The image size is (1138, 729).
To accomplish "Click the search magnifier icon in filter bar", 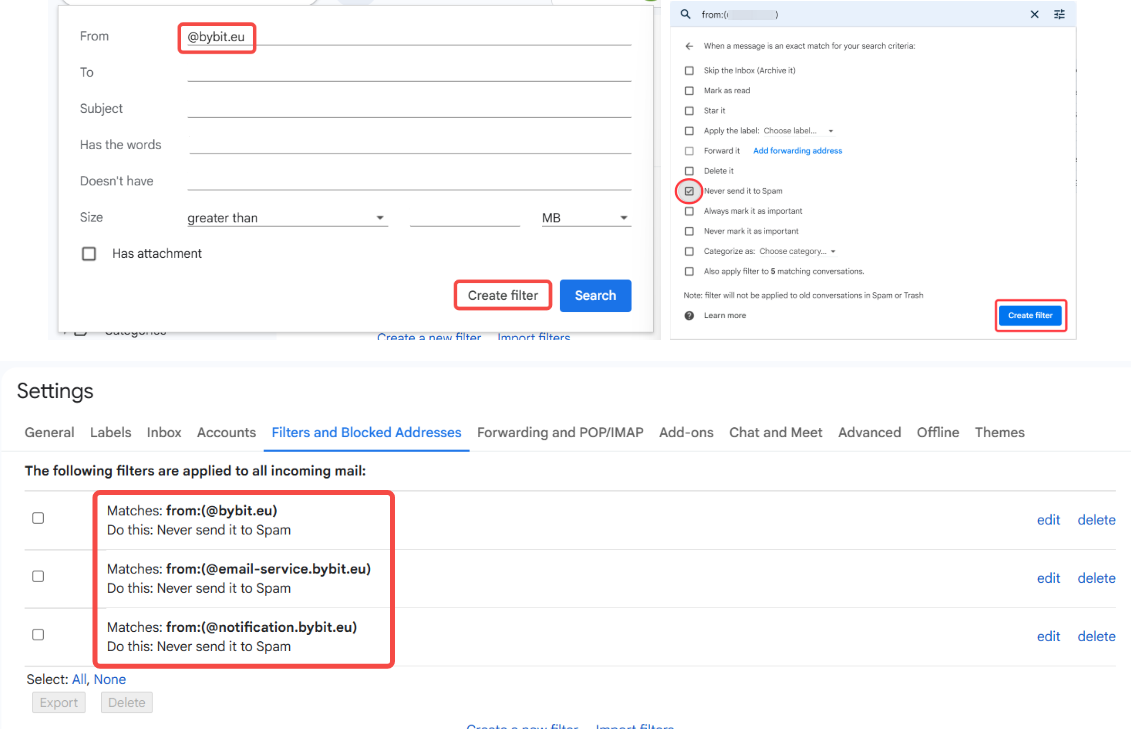I will [685, 15].
